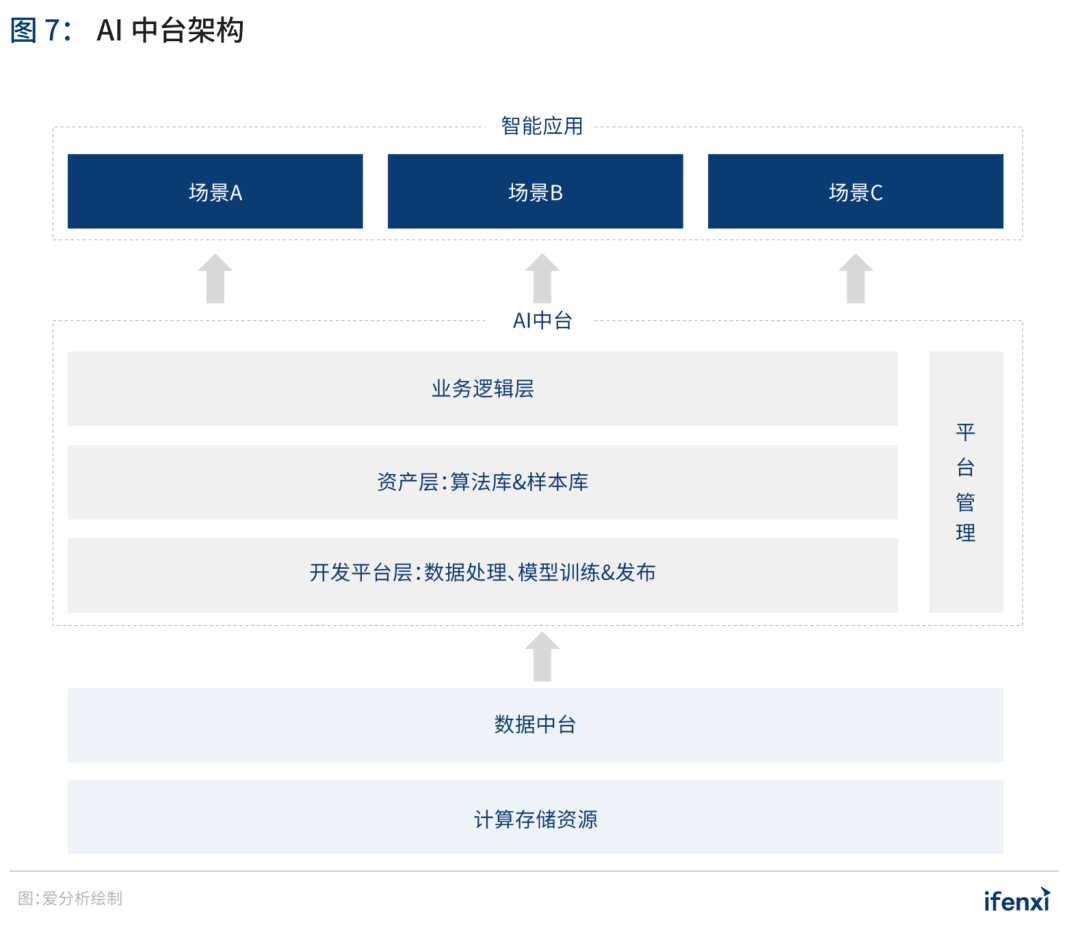Click the ifenxi logo
This screenshot has height=926, width=1080.
[1017, 899]
